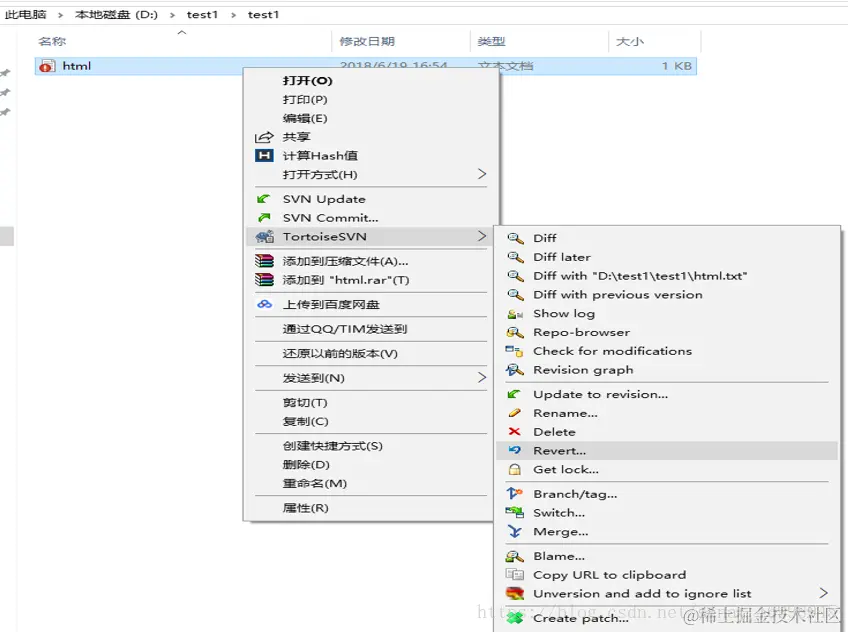Screen dimensions: 848x632
Task: Click the Baidu Netdisk cloud icon
Action: 264,304
